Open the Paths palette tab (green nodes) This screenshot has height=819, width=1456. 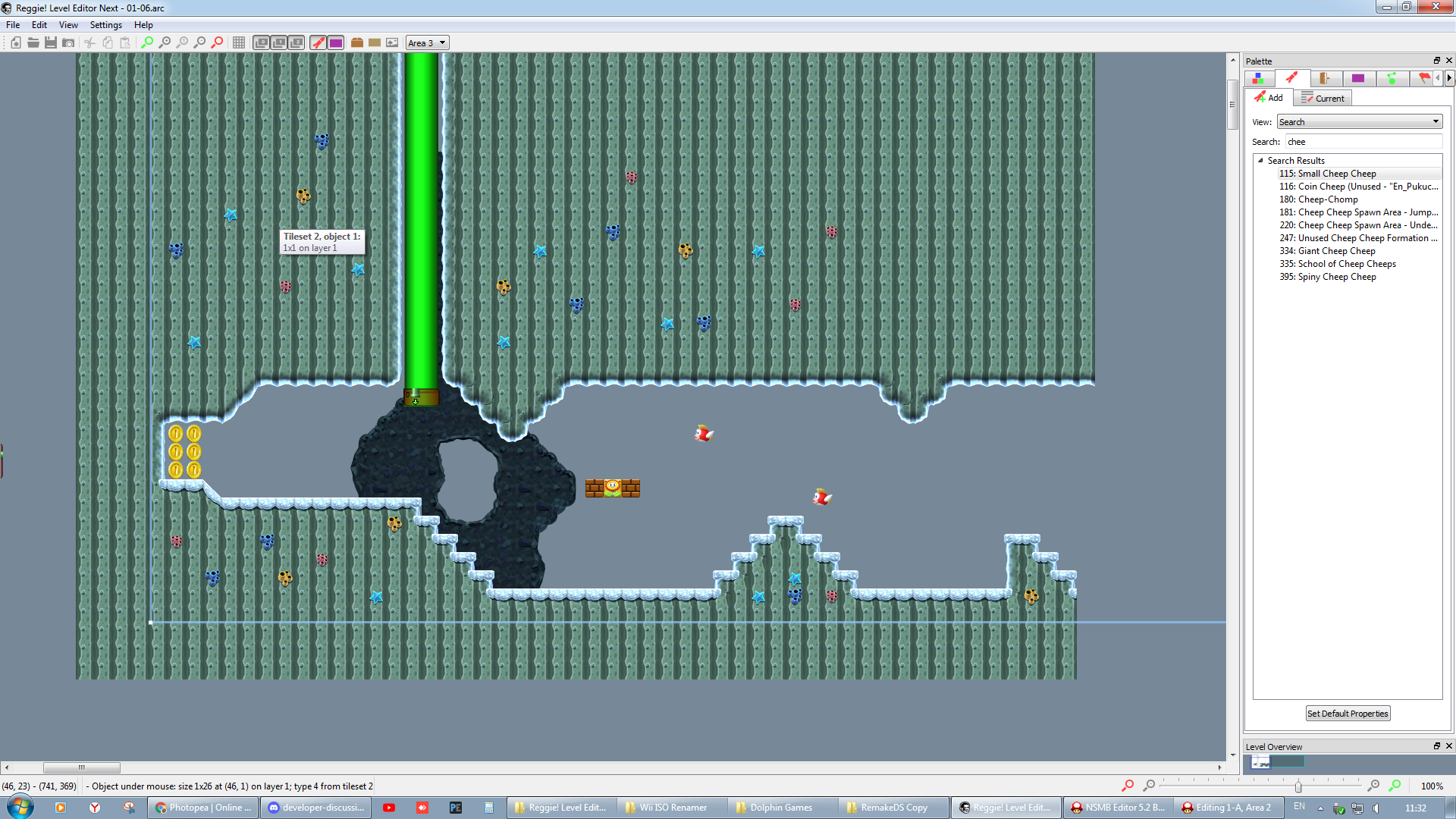click(x=1392, y=78)
